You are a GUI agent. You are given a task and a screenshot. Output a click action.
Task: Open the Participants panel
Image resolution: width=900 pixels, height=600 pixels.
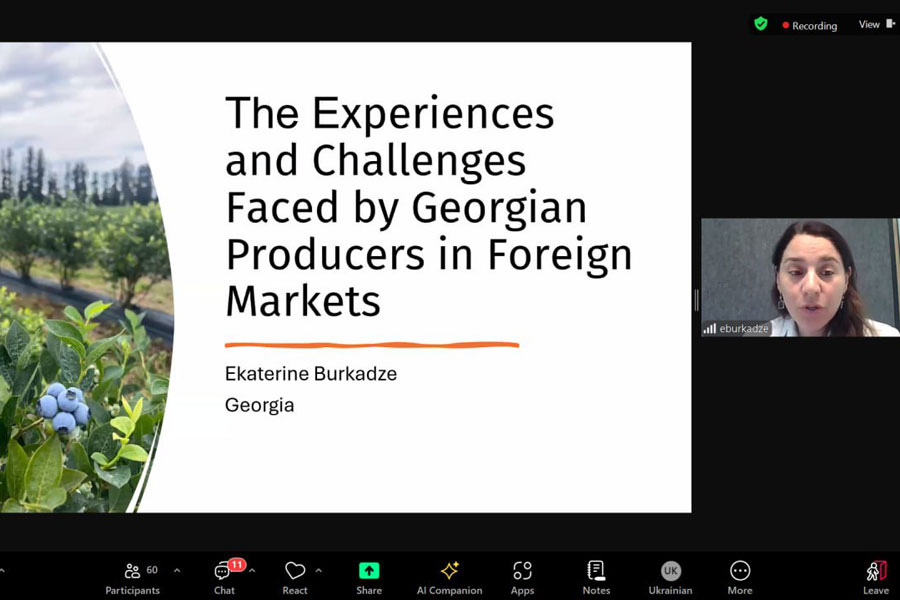point(132,576)
